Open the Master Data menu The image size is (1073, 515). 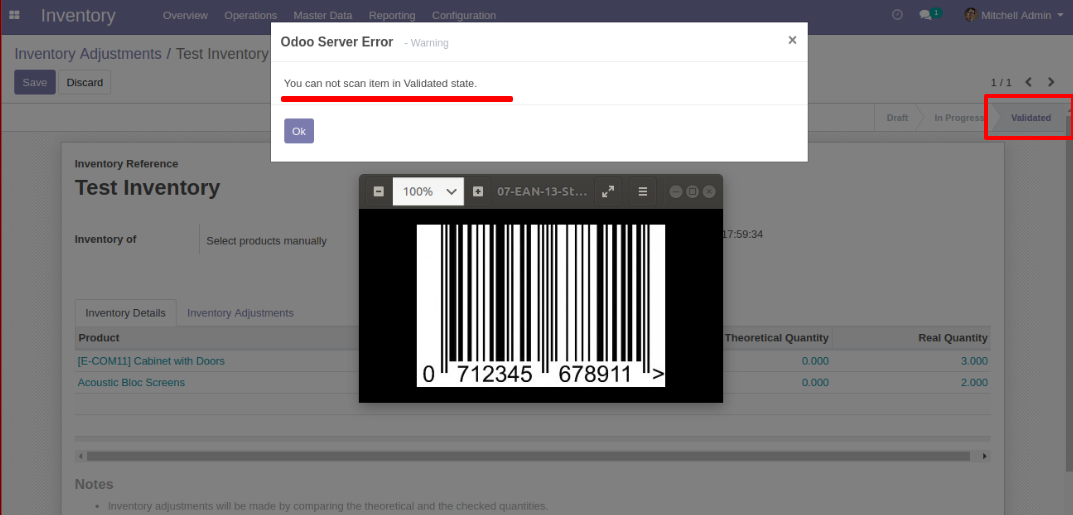pos(323,15)
